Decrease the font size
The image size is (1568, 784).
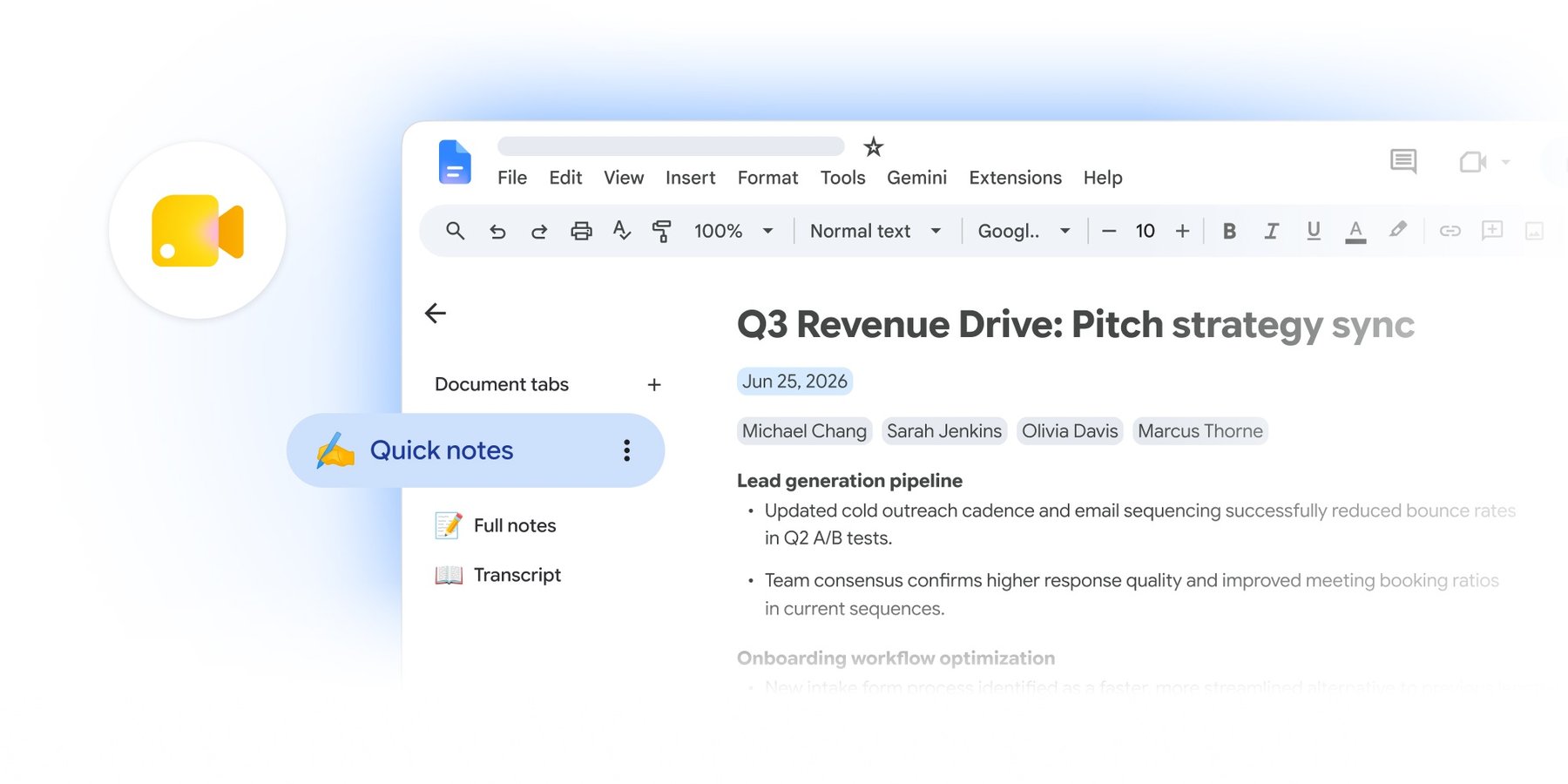(1109, 231)
